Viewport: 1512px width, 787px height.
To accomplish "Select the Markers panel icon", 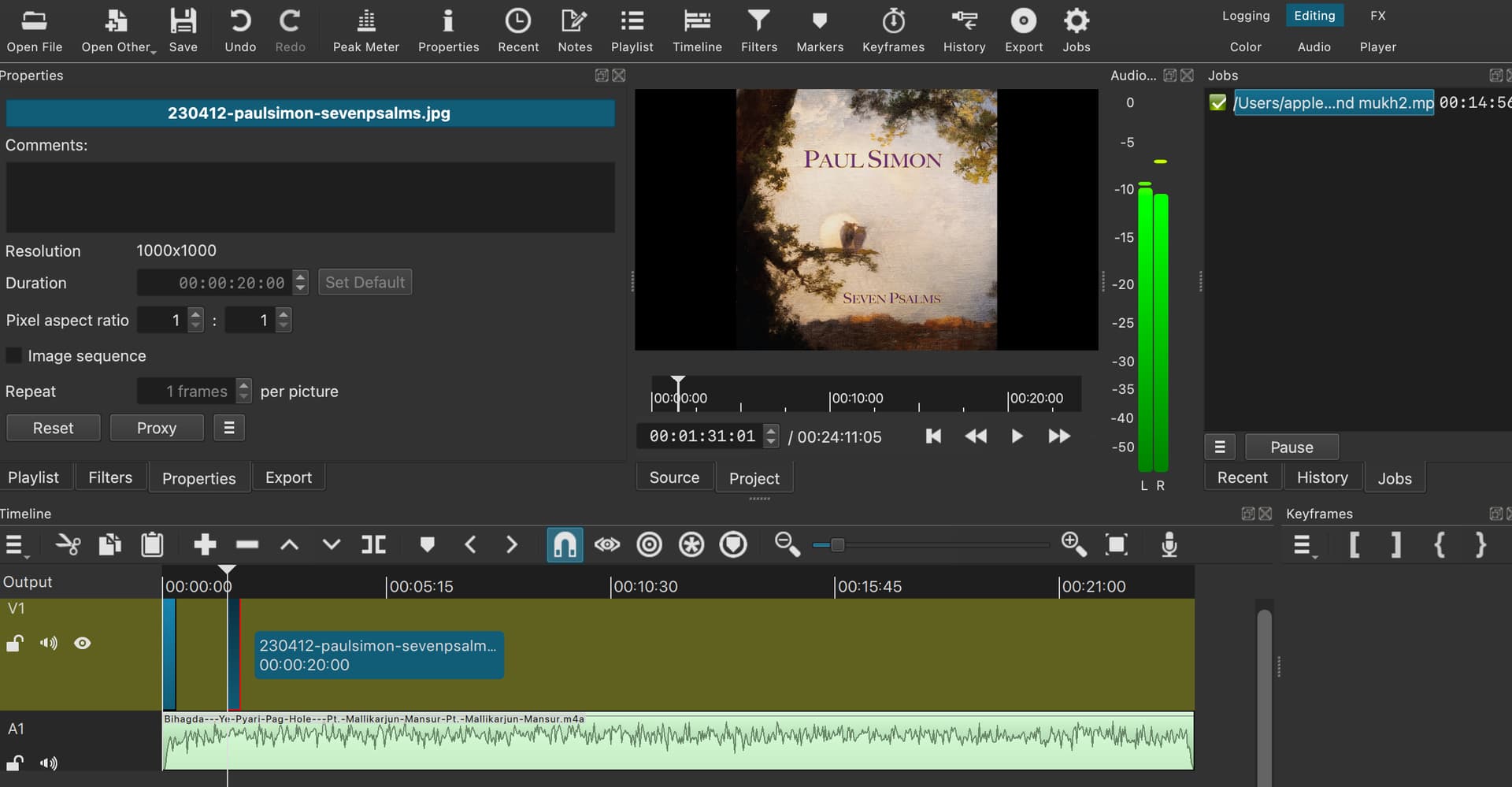I will [819, 30].
